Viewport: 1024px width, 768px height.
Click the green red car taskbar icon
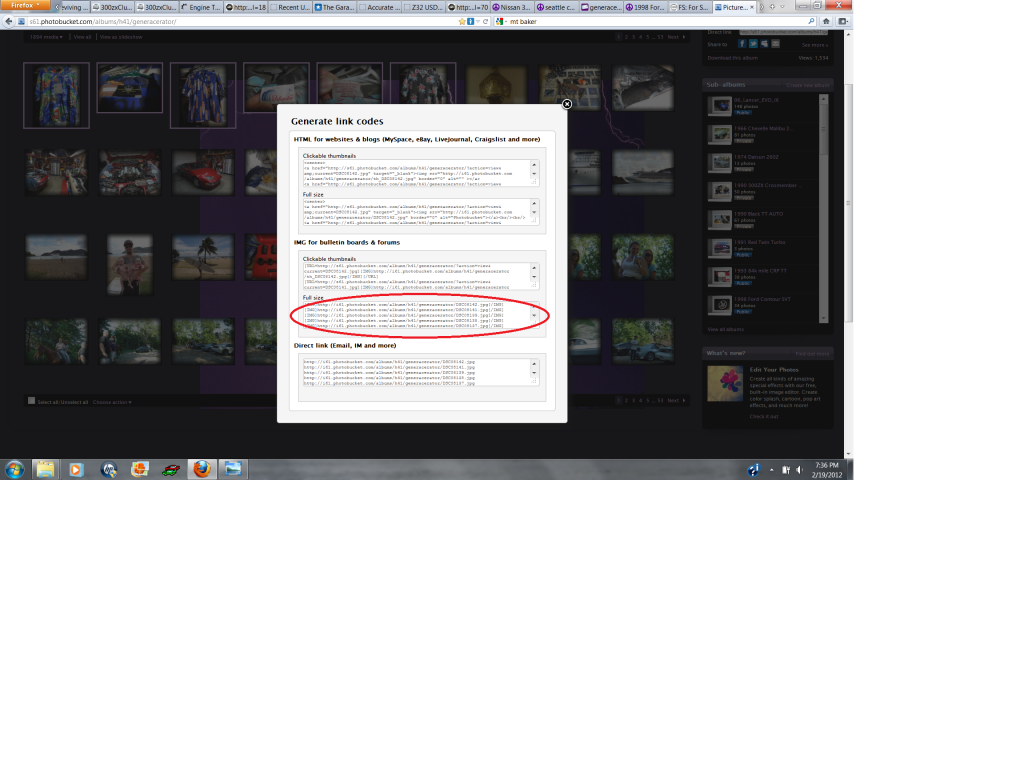(x=171, y=470)
